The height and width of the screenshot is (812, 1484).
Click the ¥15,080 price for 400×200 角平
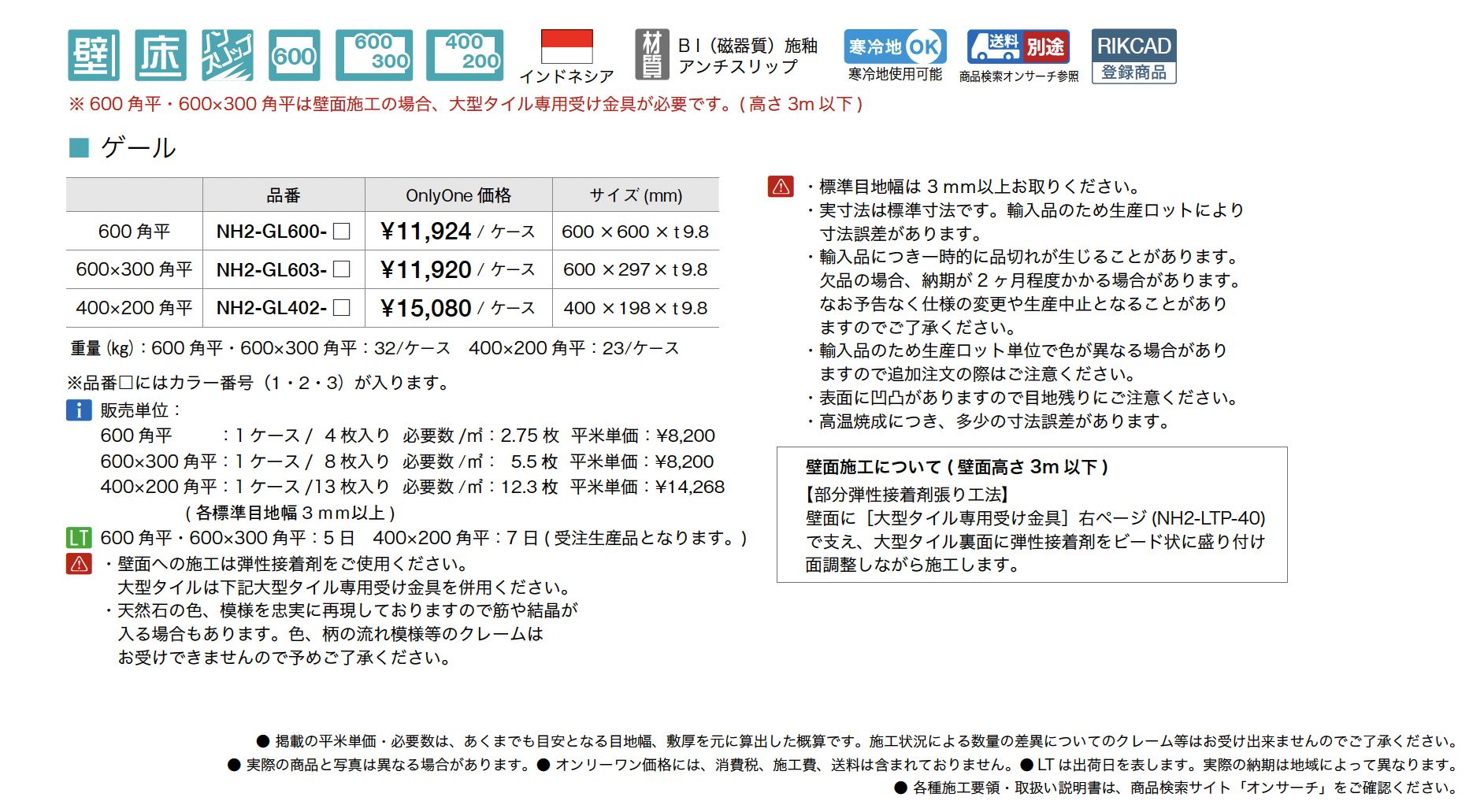point(426,308)
